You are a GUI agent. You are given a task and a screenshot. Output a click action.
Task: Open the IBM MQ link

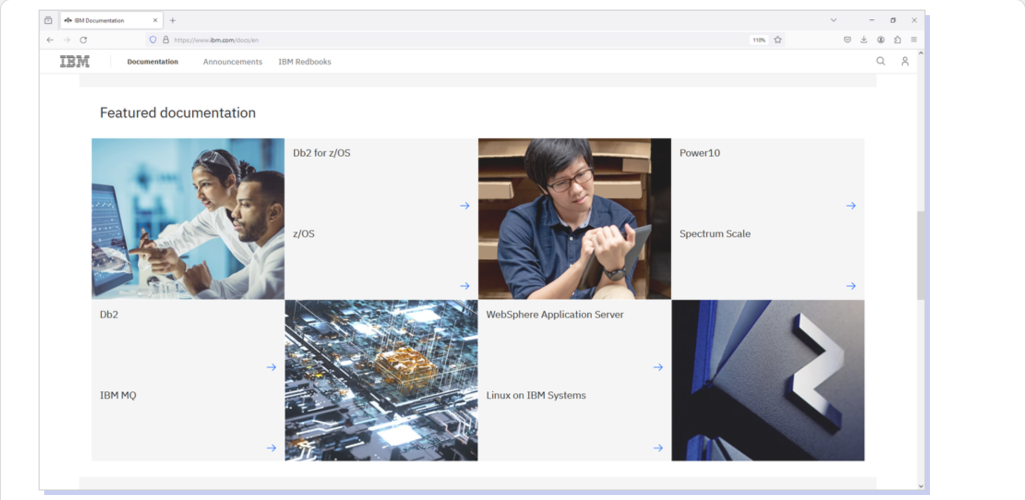pos(118,395)
